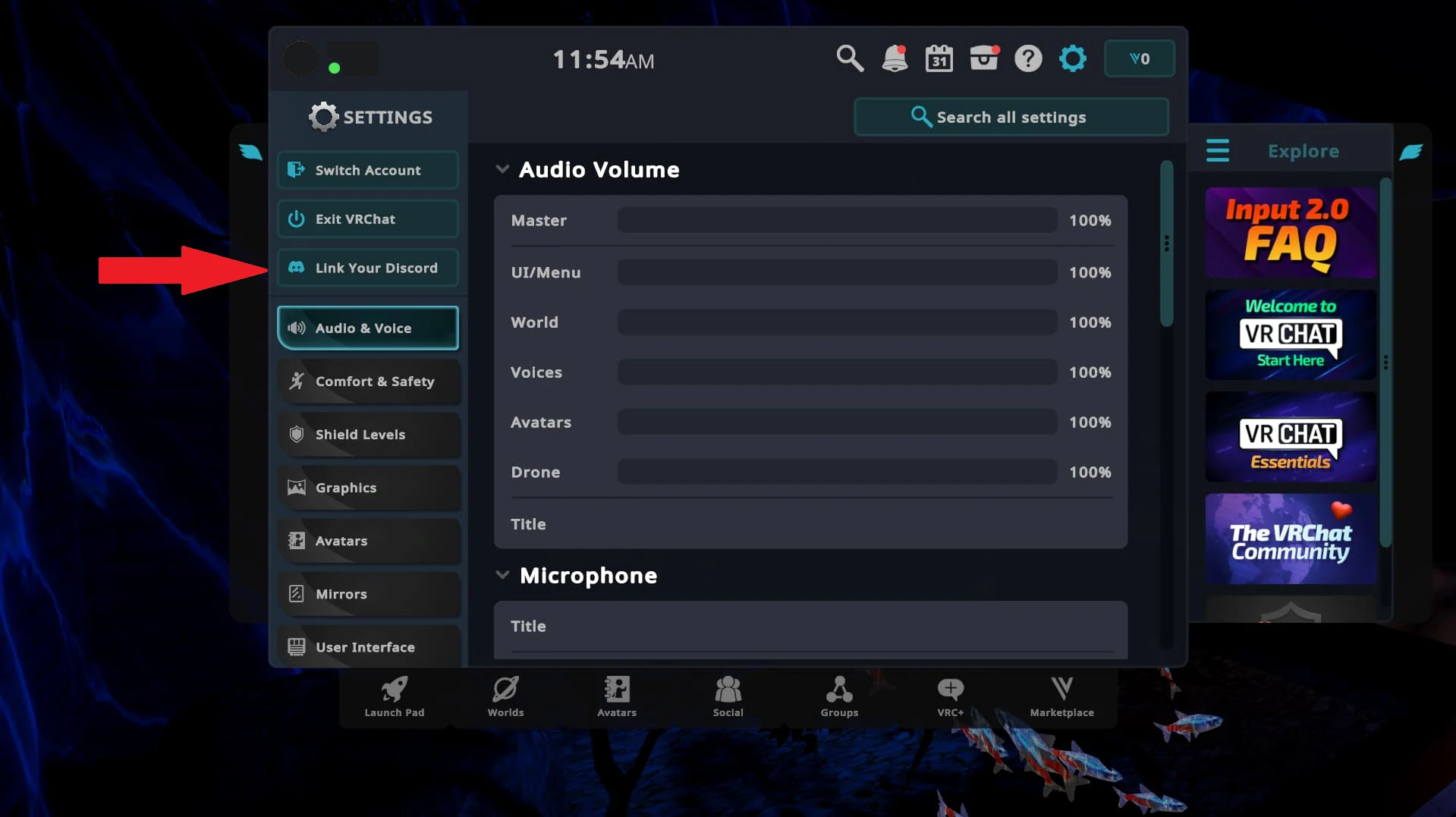The image size is (1456, 817).
Task: Select the Shield Levels category
Action: coord(368,434)
